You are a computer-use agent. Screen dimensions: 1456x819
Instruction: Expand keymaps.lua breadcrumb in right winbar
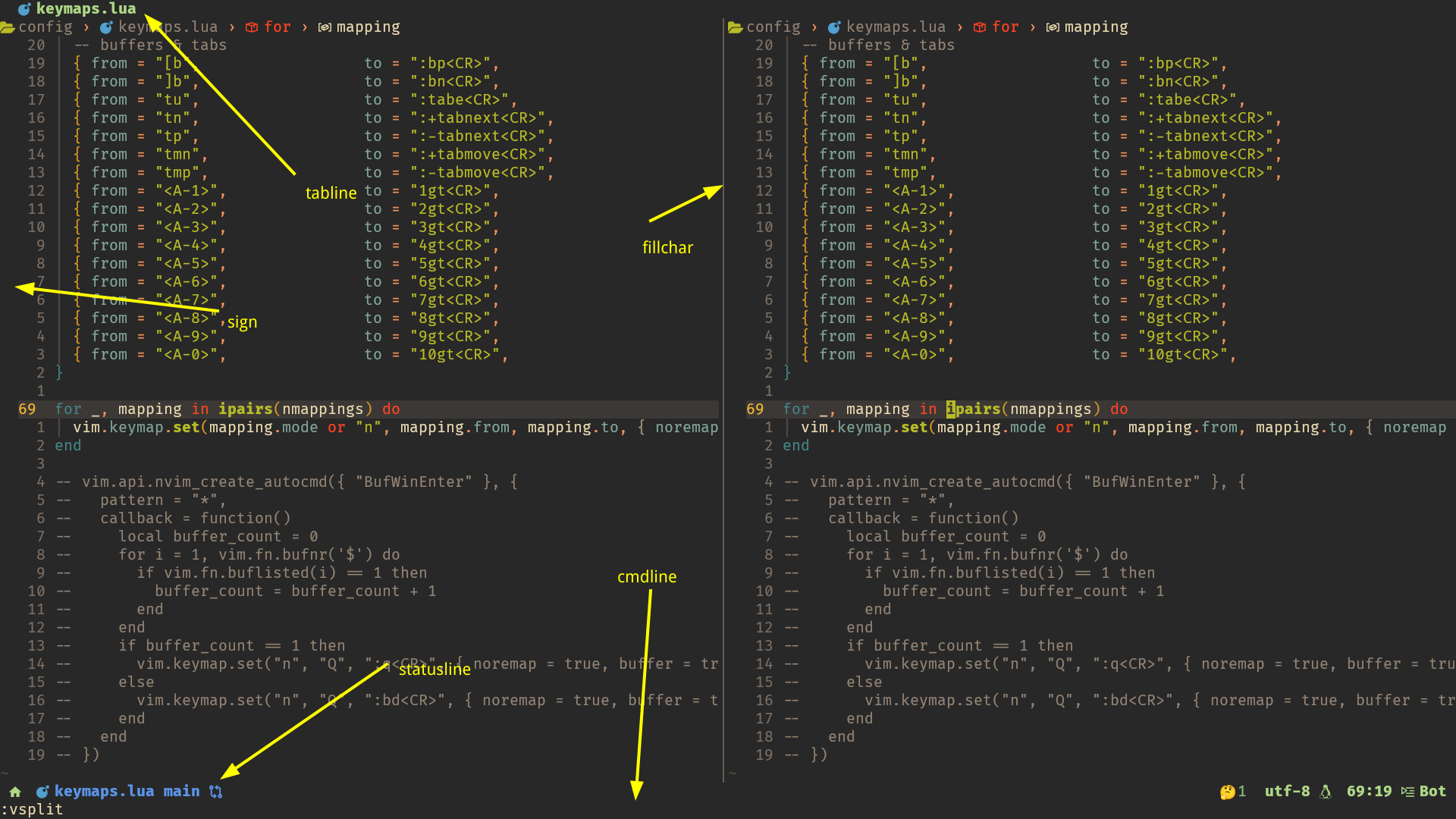pyautogui.click(x=896, y=27)
